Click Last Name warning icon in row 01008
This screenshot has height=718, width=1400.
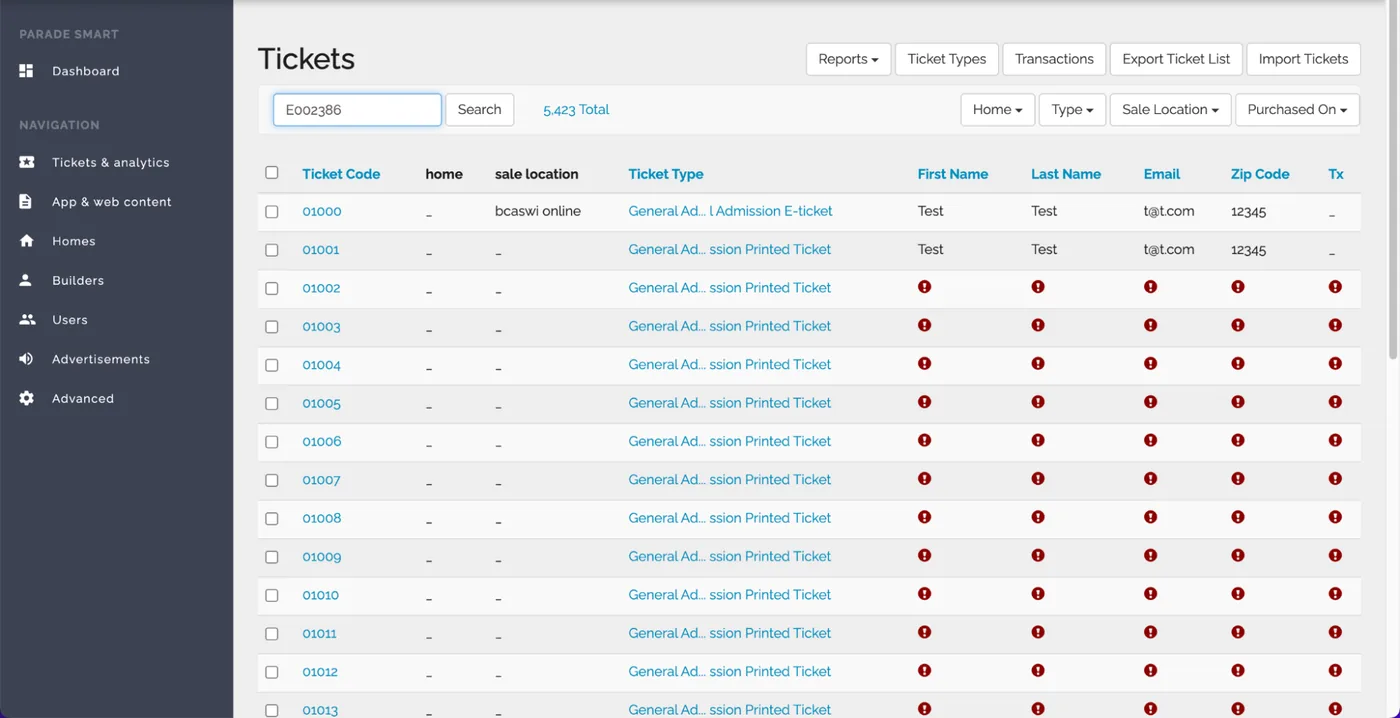(1038, 517)
